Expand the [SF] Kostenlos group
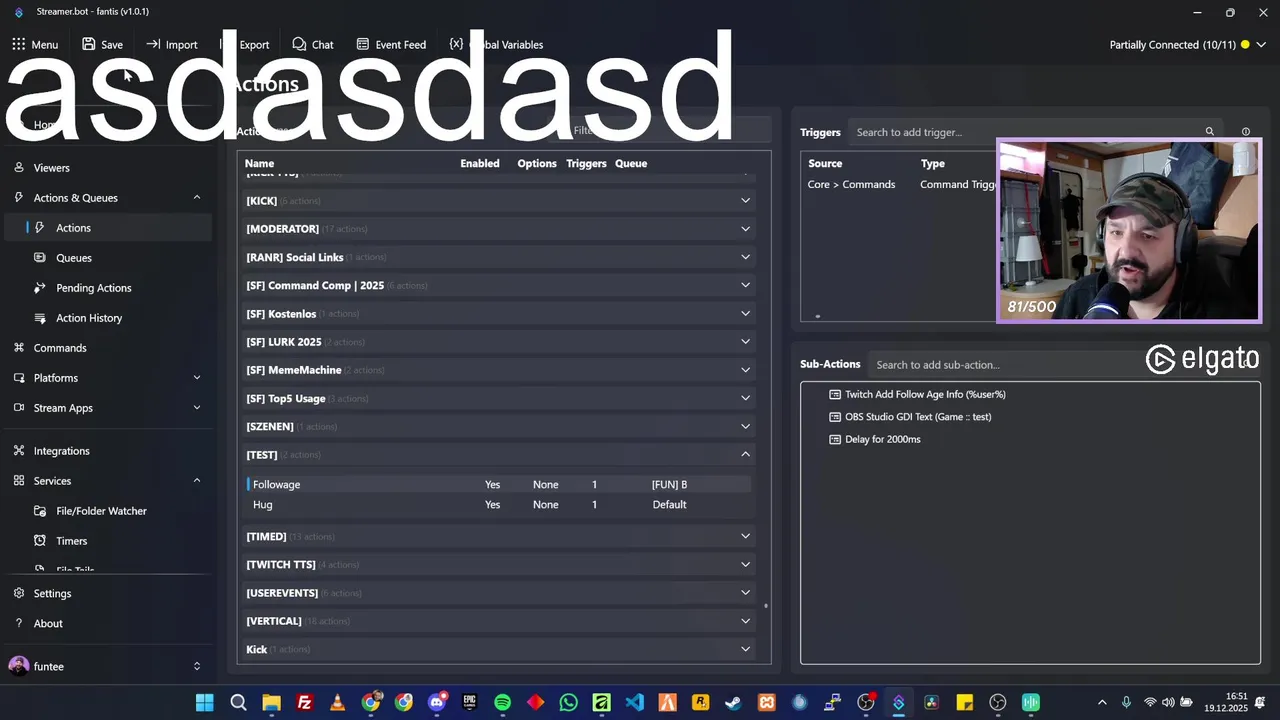Screen dimensions: 1280x720 pyautogui.click(x=745, y=313)
